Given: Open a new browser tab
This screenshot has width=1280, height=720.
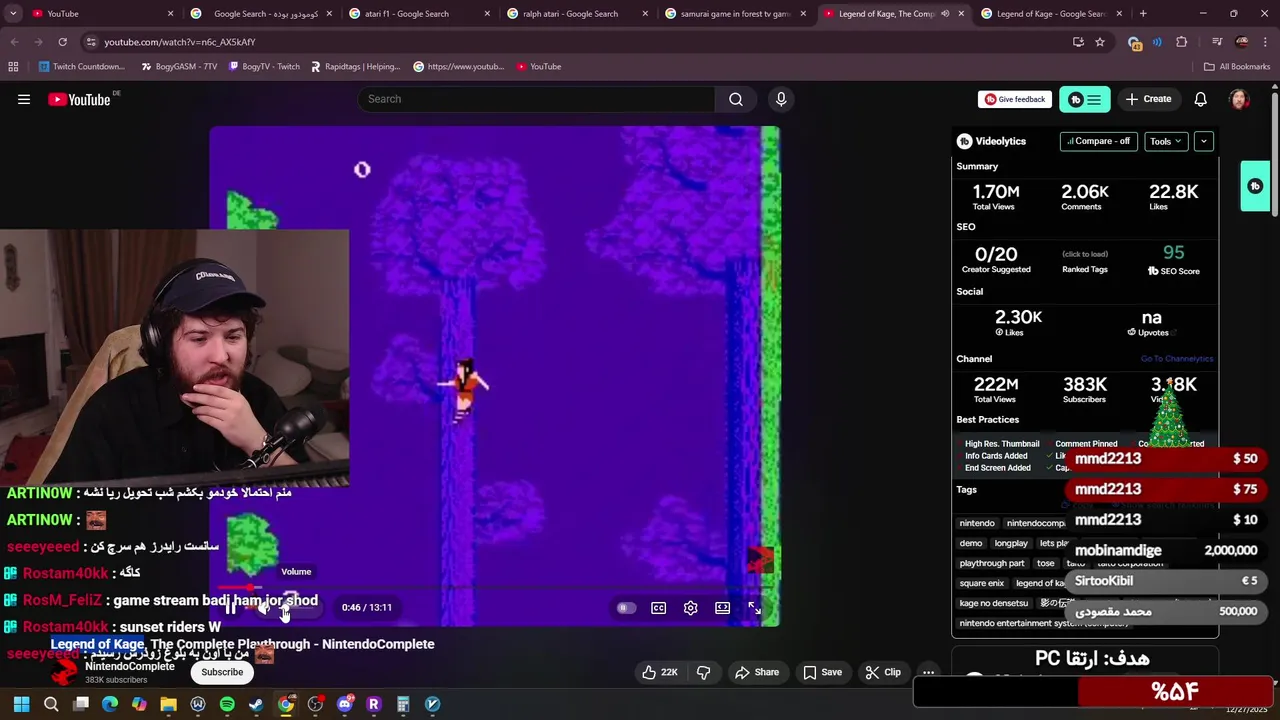Looking at the screenshot, I should click(1143, 14).
